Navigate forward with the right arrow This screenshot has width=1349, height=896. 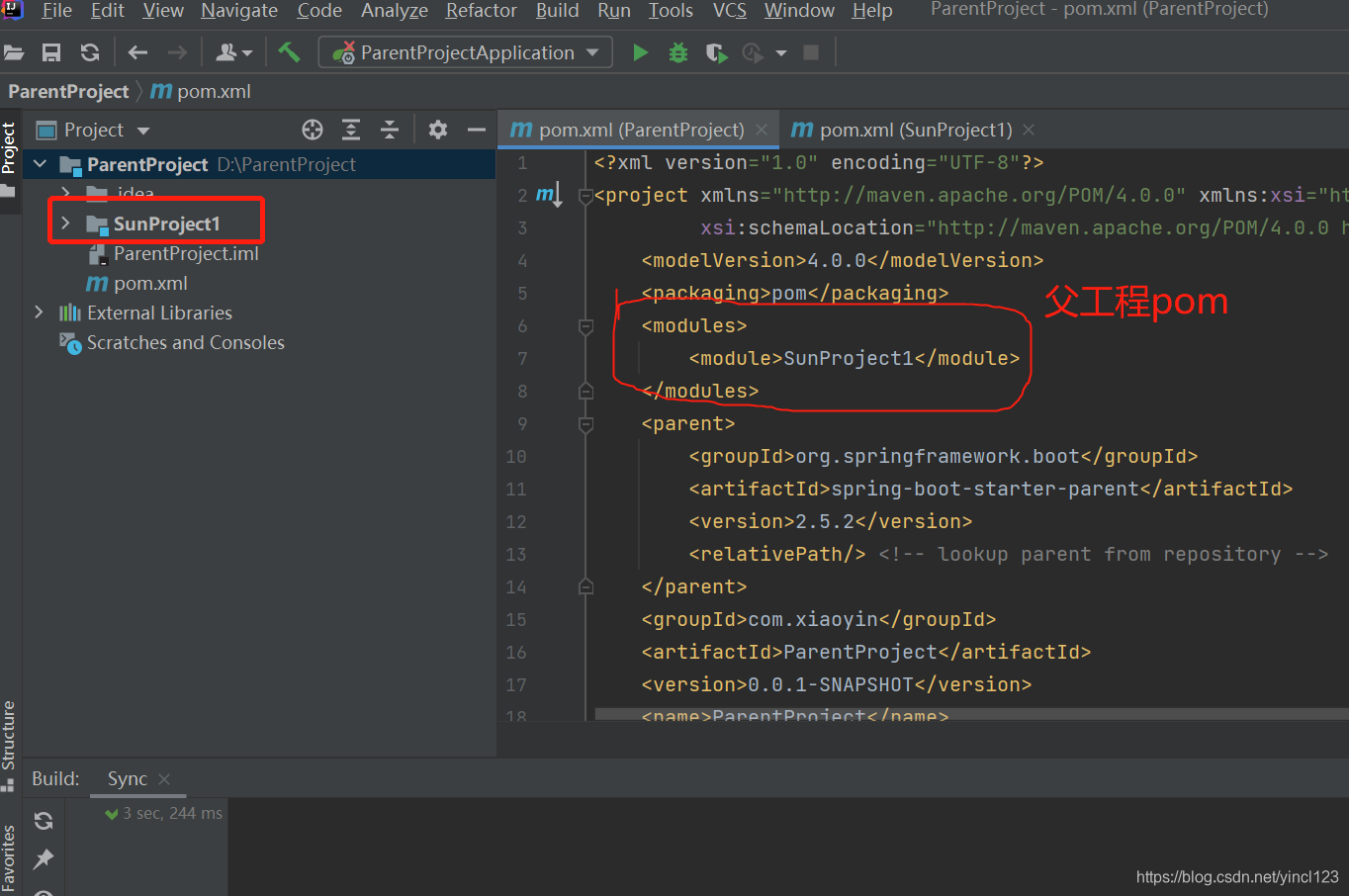point(177,52)
